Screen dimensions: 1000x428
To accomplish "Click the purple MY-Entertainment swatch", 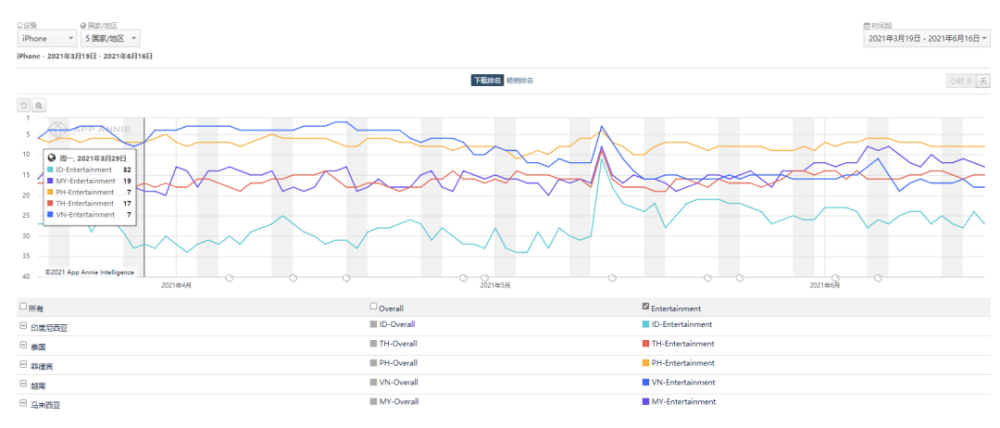I will pos(645,401).
